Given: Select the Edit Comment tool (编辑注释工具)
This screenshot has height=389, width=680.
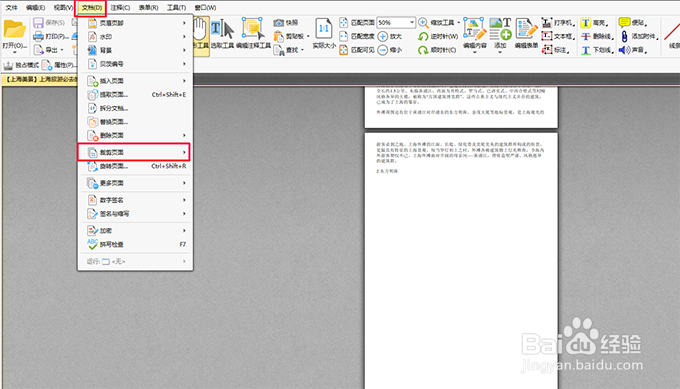Looking at the screenshot, I should 253,29.
